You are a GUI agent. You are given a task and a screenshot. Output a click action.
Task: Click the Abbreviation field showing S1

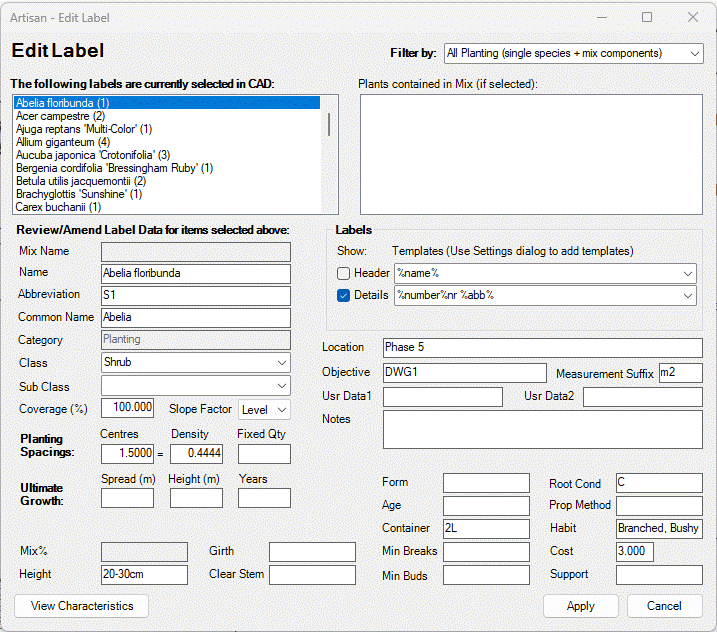click(195, 295)
